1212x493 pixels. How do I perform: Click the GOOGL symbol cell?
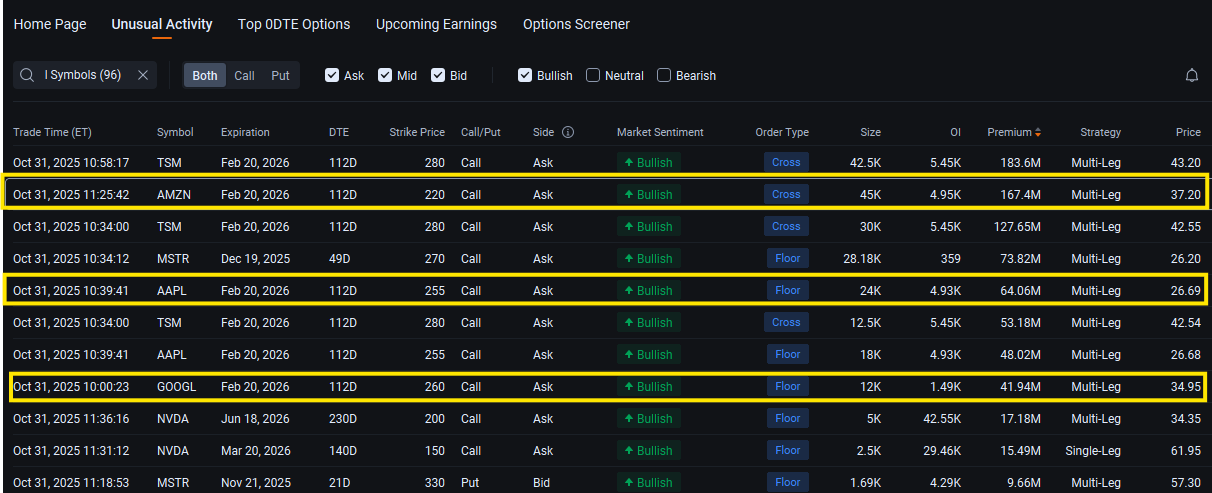click(177, 387)
